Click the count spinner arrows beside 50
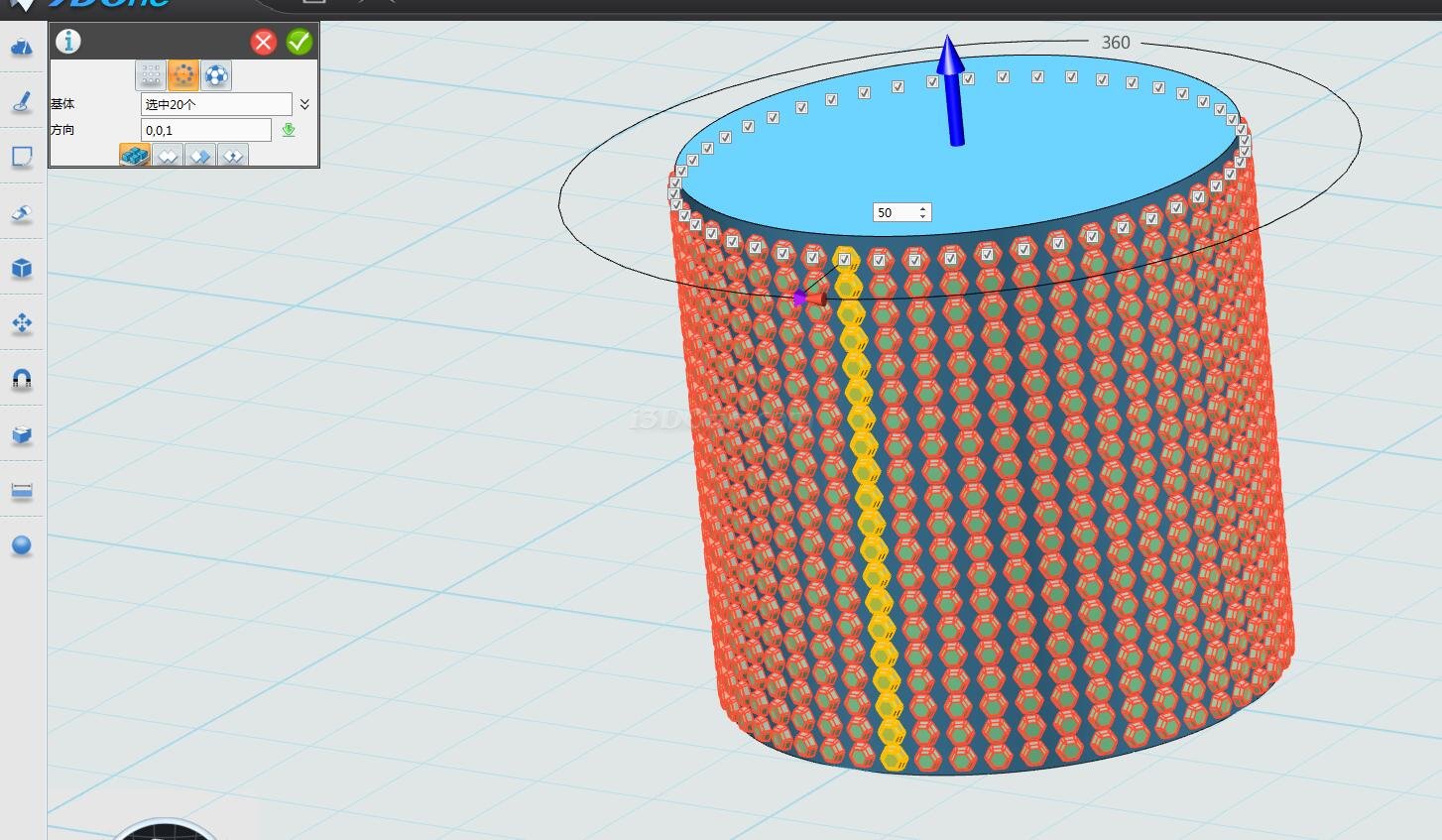The height and width of the screenshot is (840, 1442). pyautogui.click(x=923, y=212)
